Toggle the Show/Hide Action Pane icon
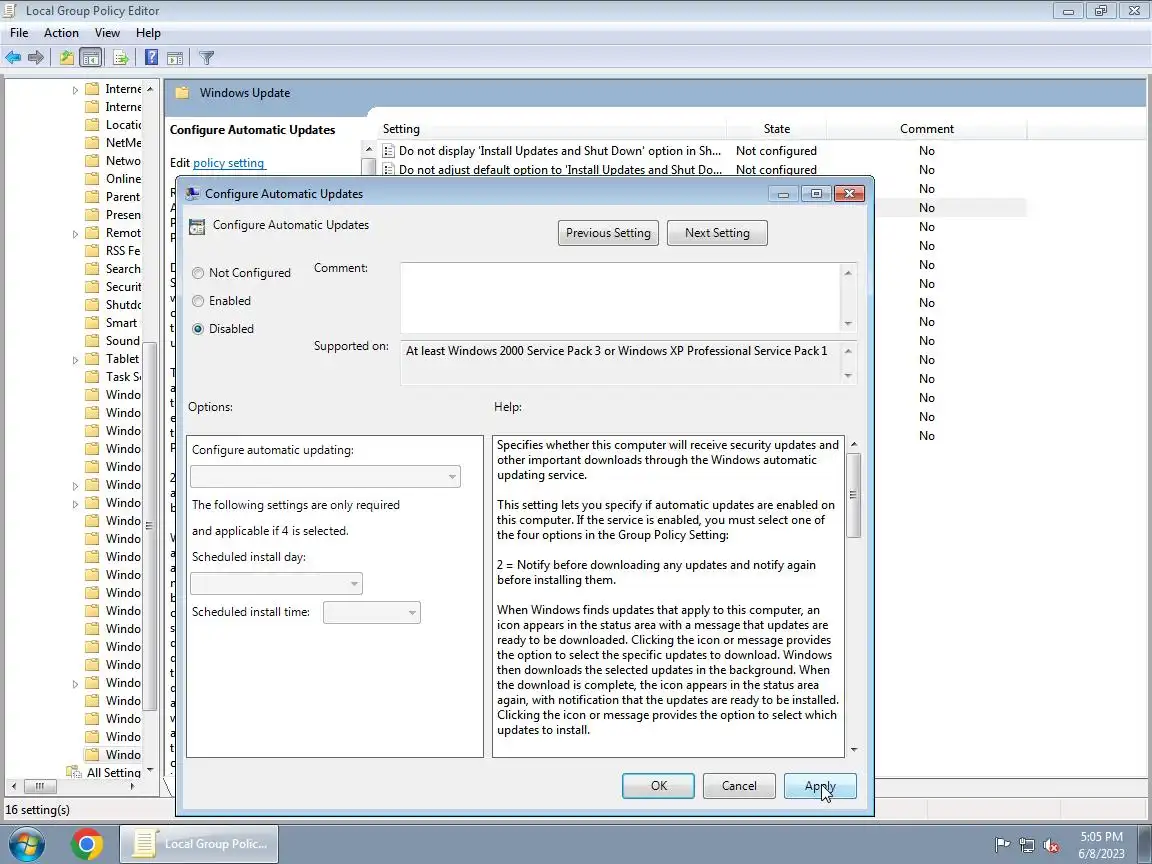 175,57
